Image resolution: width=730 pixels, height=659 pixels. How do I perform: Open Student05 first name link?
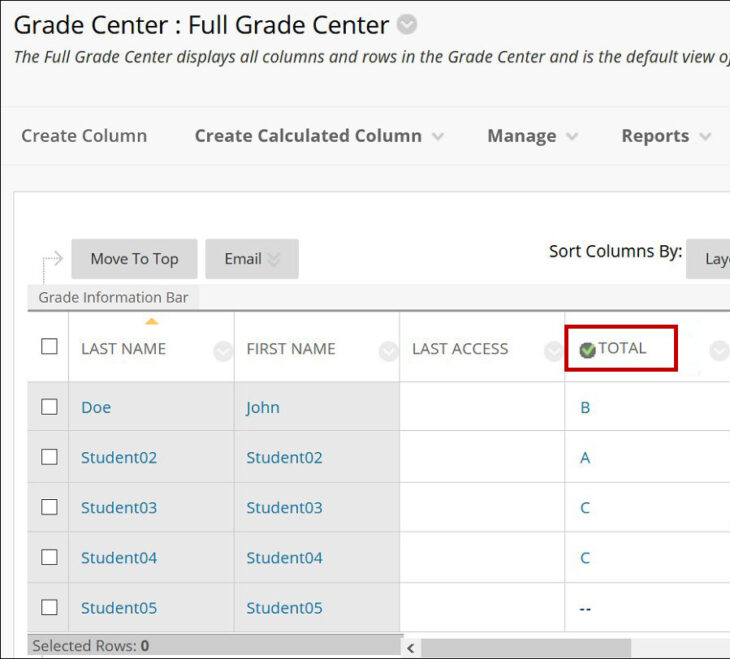tap(284, 608)
